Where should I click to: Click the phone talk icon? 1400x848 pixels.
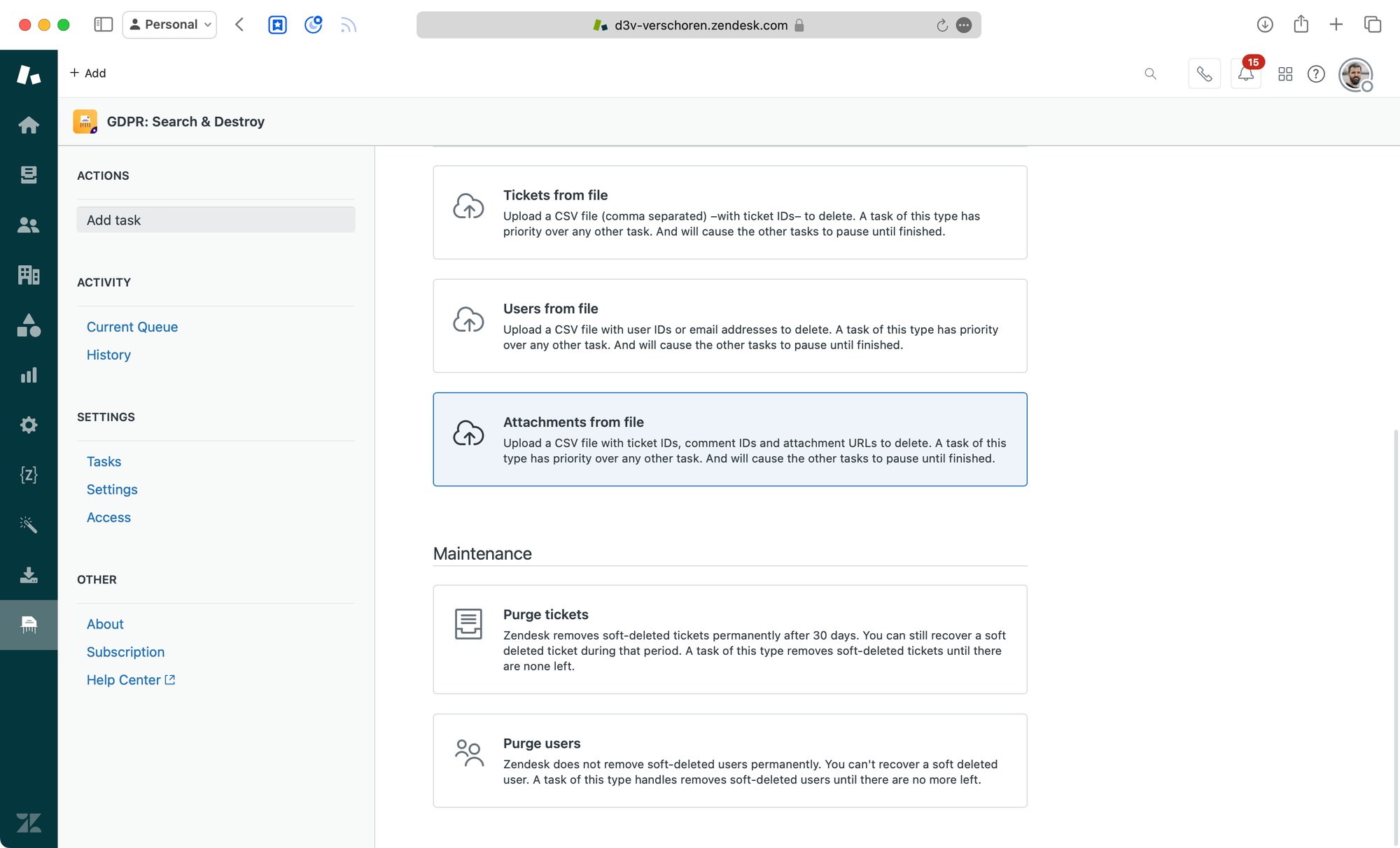tap(1204, 74)
